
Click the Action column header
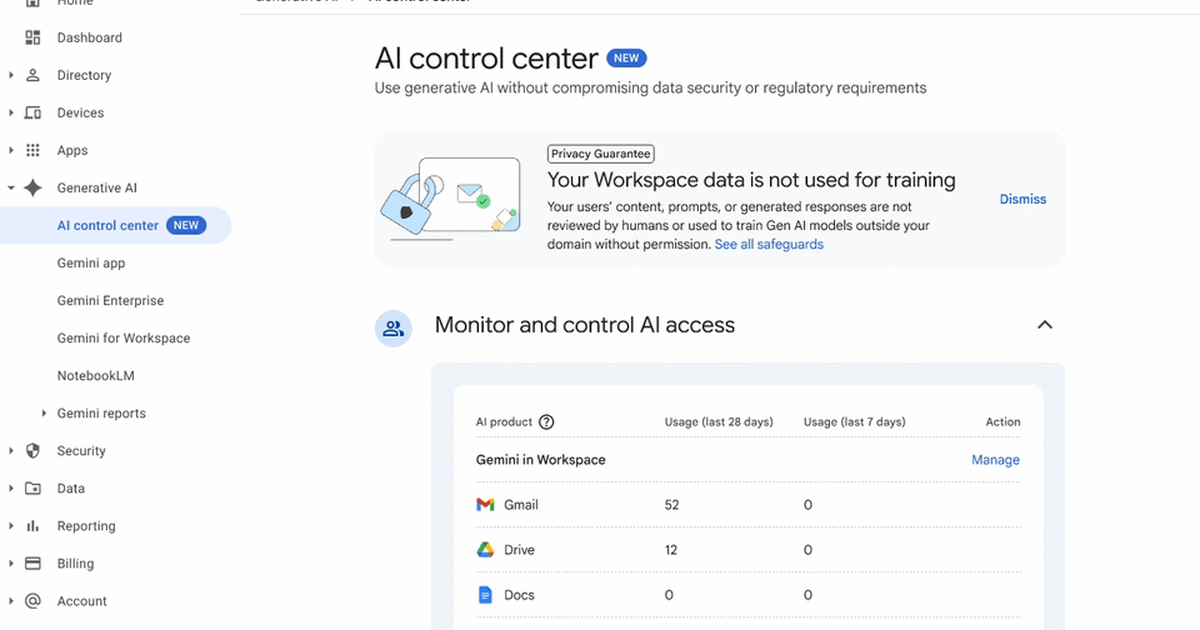[x=1003, y=422]
